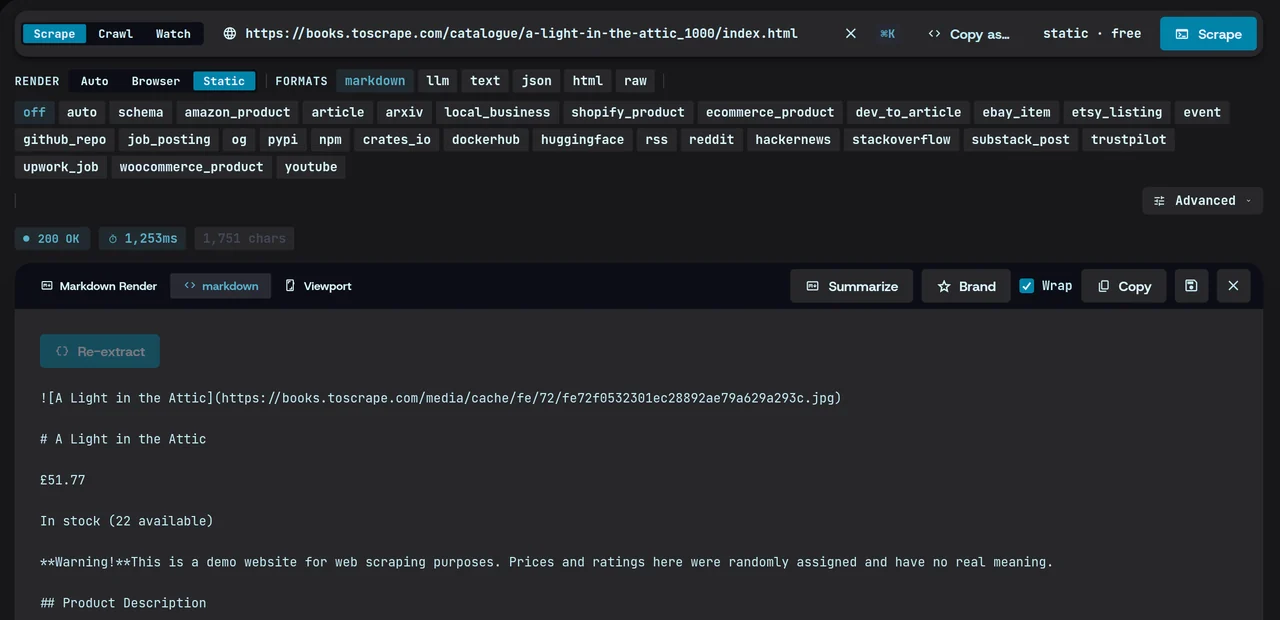Image resolution: width=1280 pixels, height=620 pixels.
Task: Select the schema extractor chip
Action: point(140,112)
